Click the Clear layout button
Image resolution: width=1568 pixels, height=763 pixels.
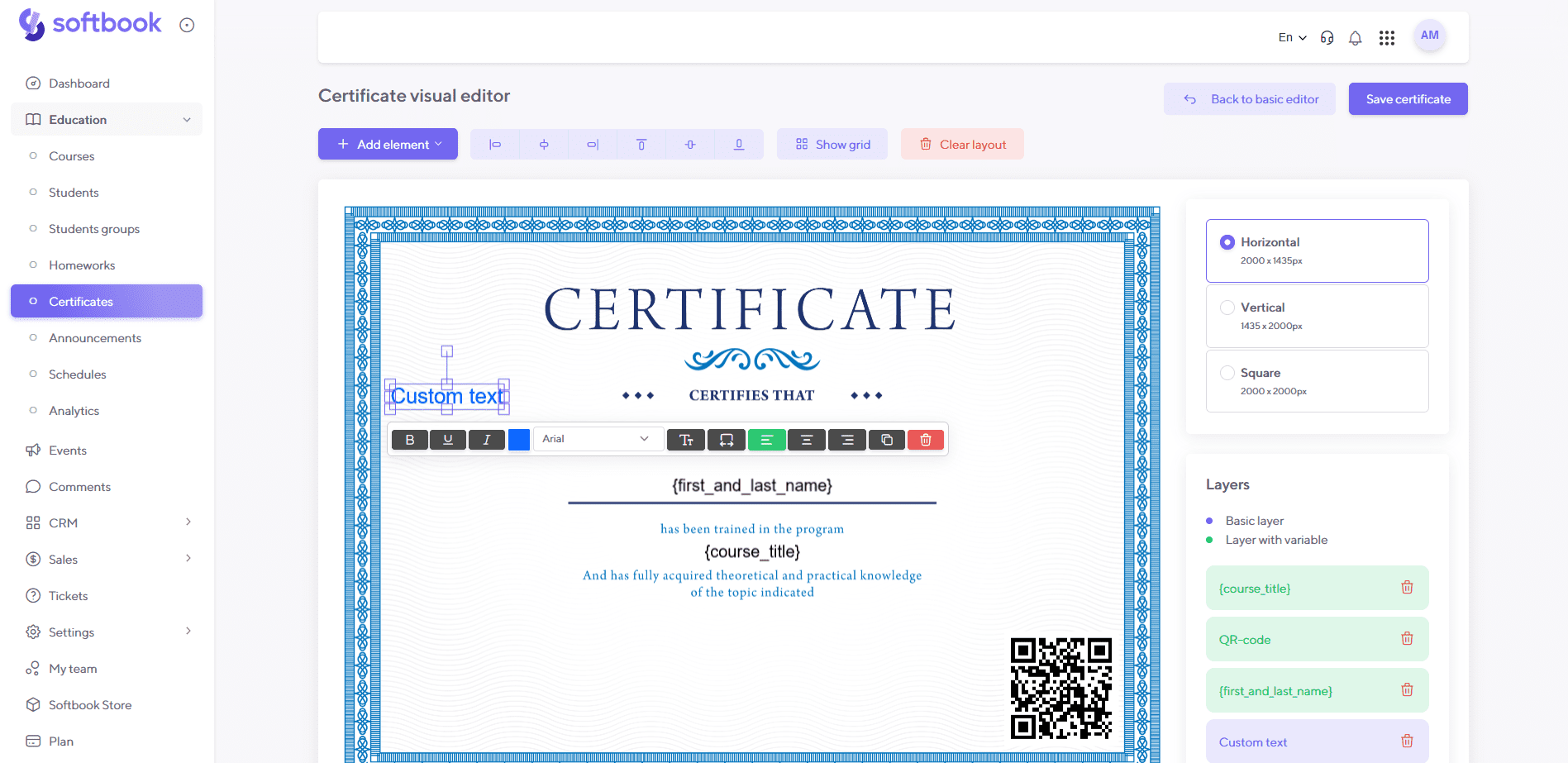point(962,144)
